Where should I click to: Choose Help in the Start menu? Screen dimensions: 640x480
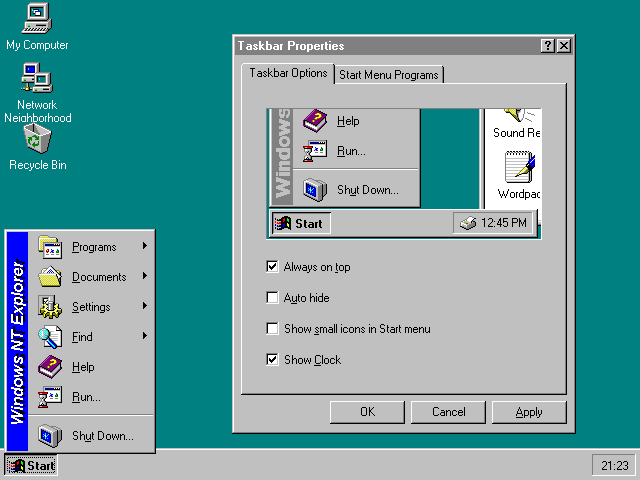click(92, 367)
